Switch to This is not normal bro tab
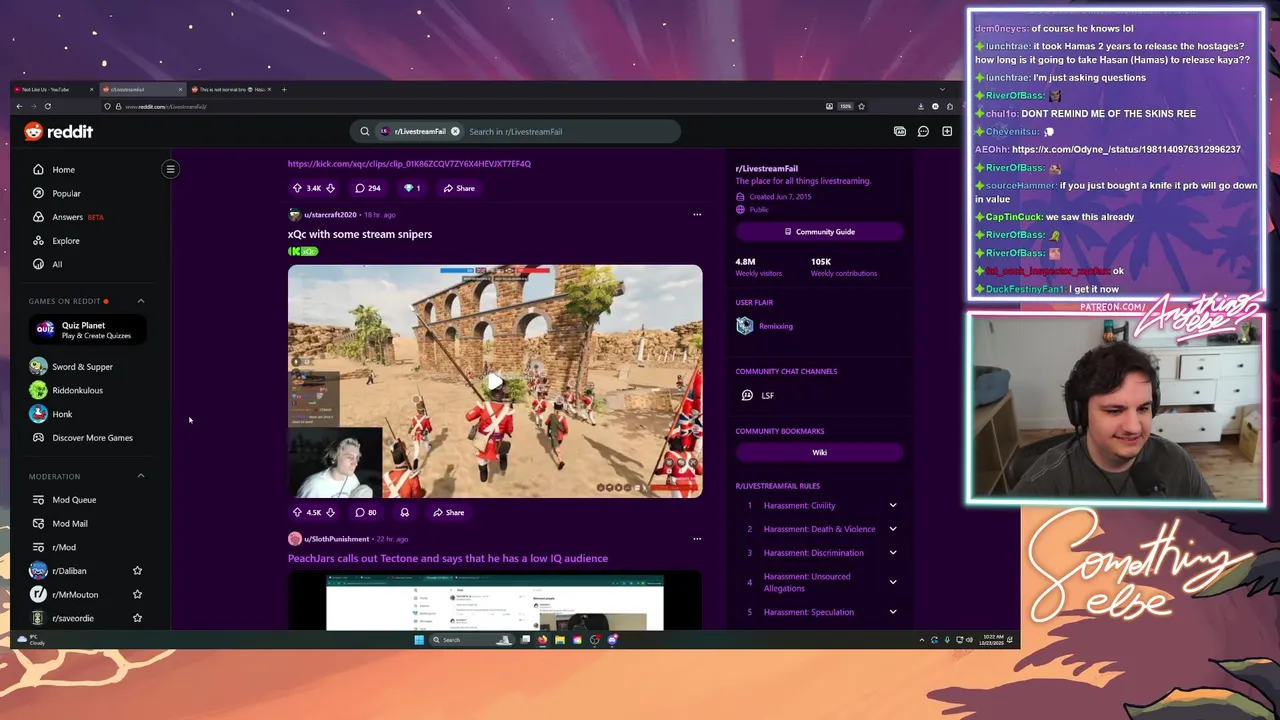The height and width of the screenshot is (720, 1280). tap(230, 90)
